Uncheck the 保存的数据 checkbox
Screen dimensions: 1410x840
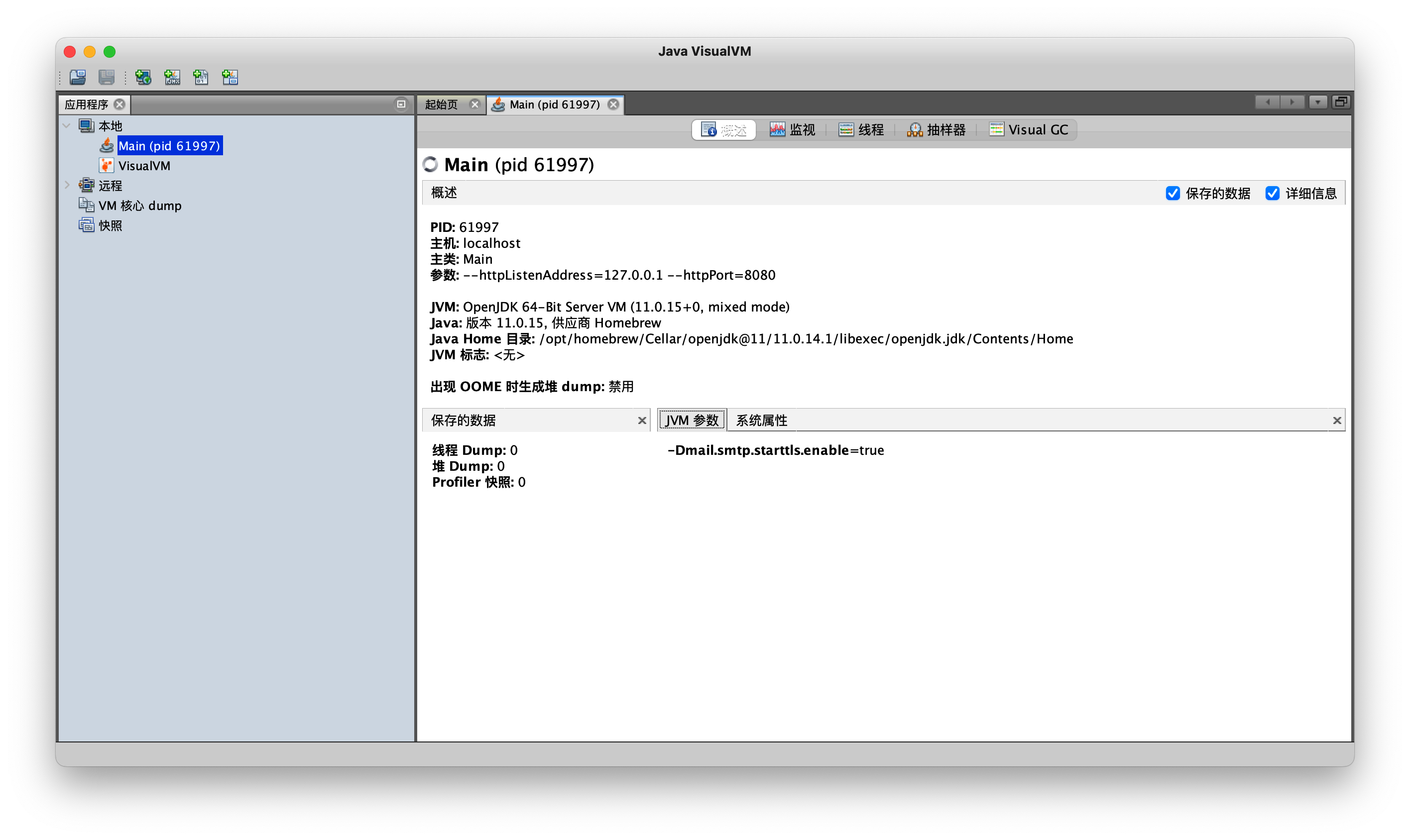[1173, 193]
